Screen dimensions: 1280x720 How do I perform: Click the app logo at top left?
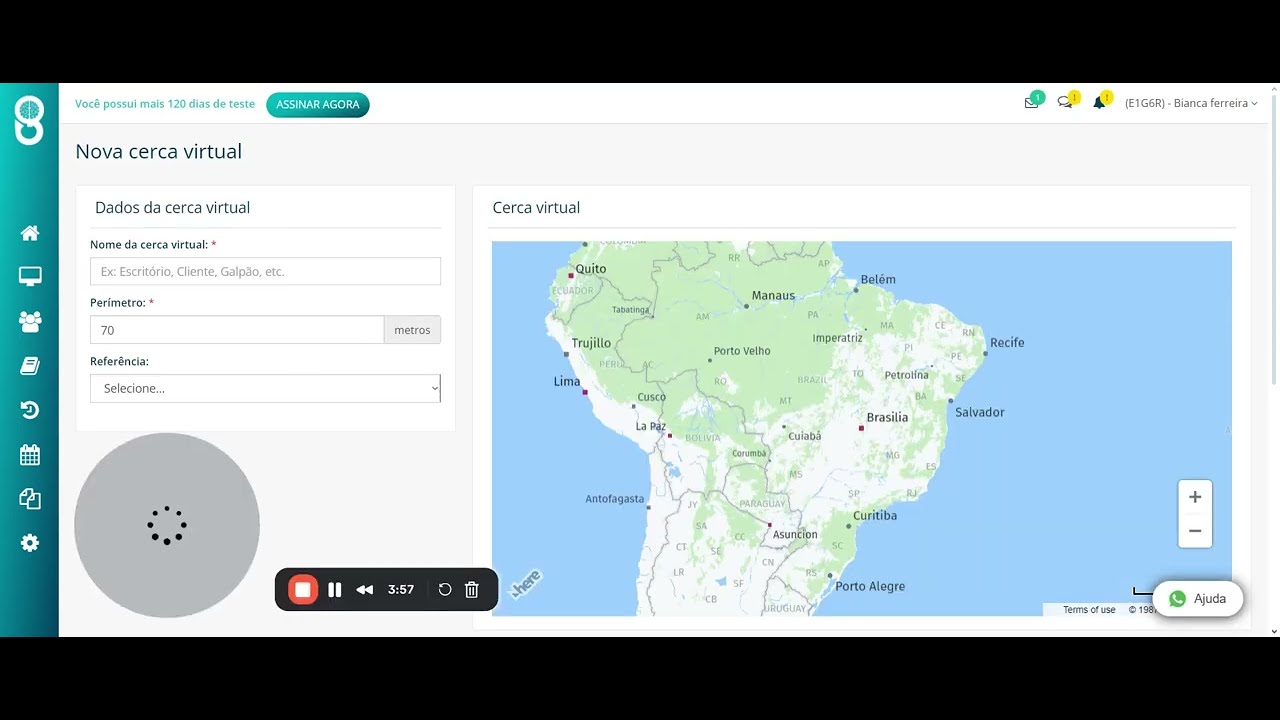pos(29,119)
